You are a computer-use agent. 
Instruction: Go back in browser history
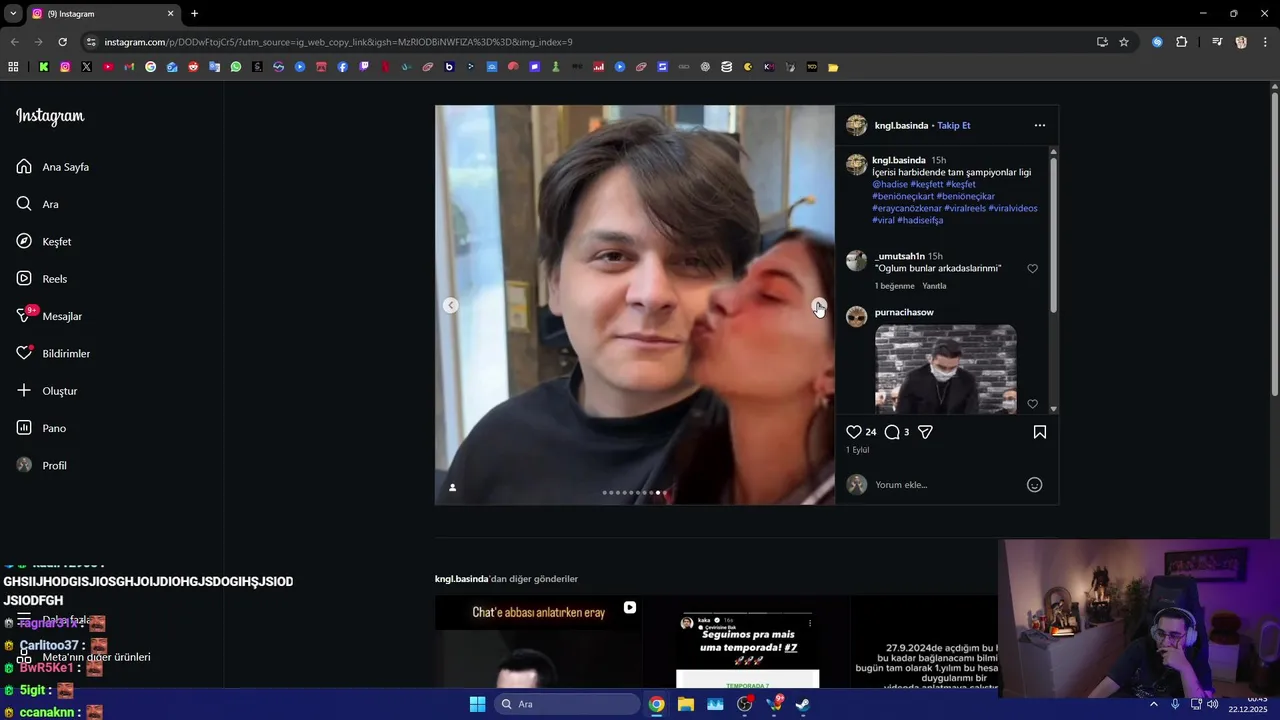pos(14,42)
